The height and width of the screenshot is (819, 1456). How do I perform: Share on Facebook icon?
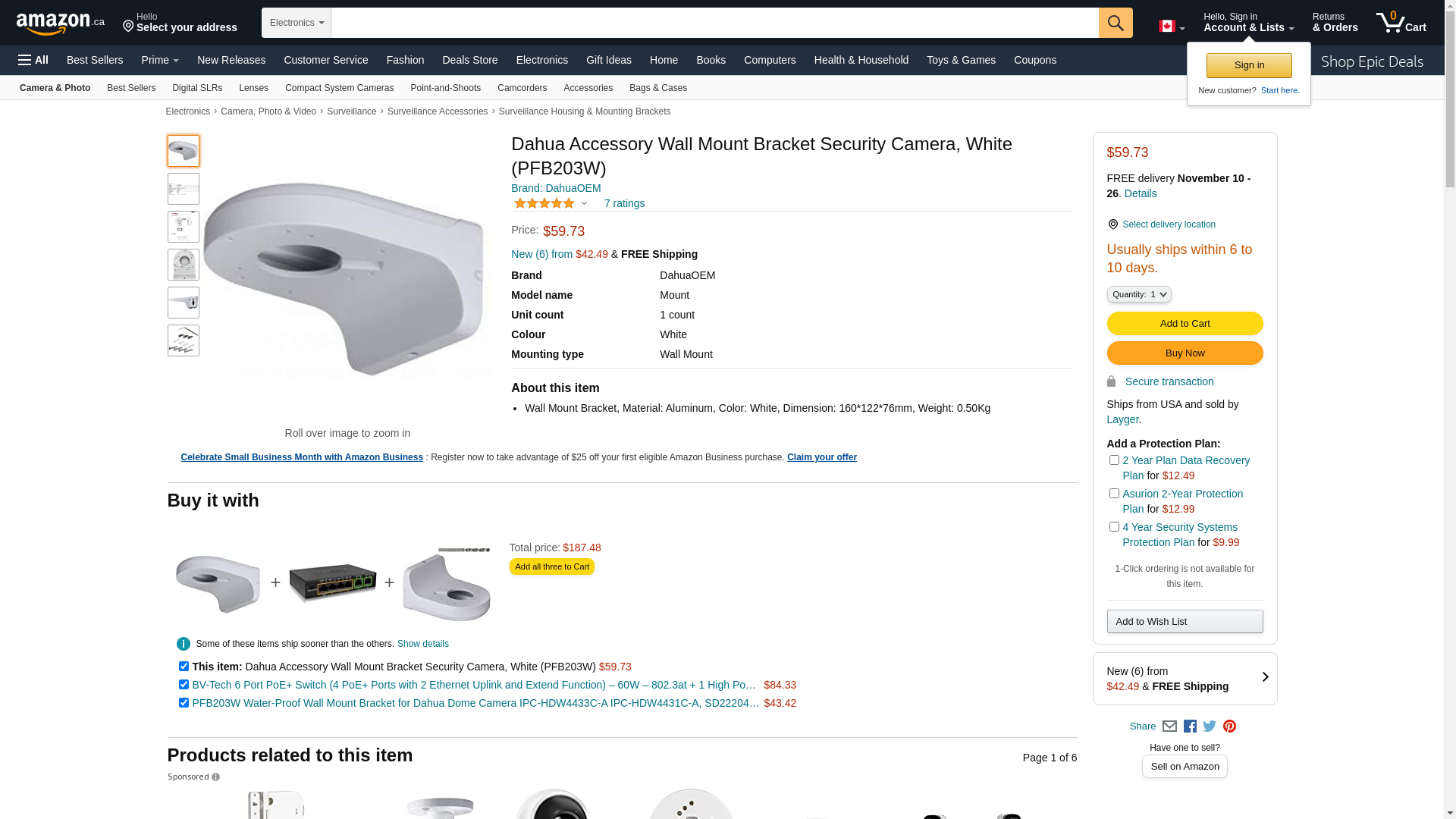tap(1190, 726)
